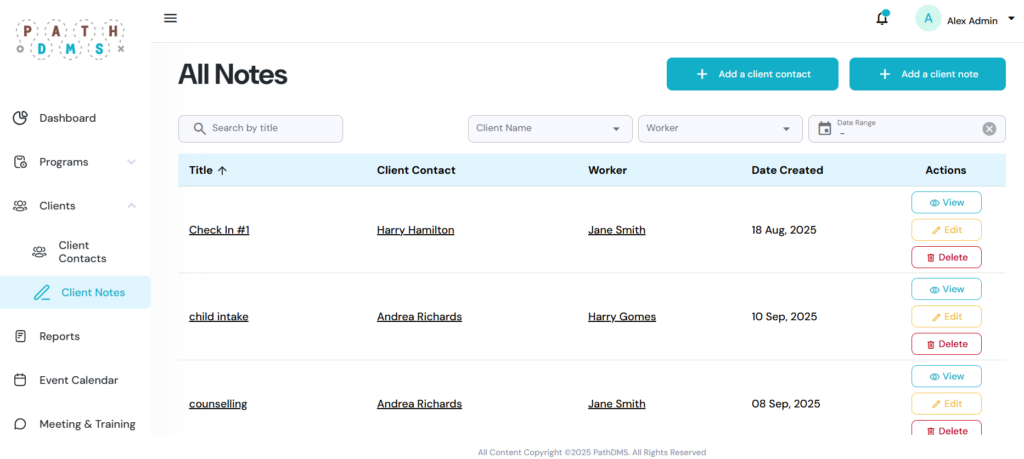Screen dimensions: 1024x459
Task: Open the Event Calendar page
Action: point(78,380)
